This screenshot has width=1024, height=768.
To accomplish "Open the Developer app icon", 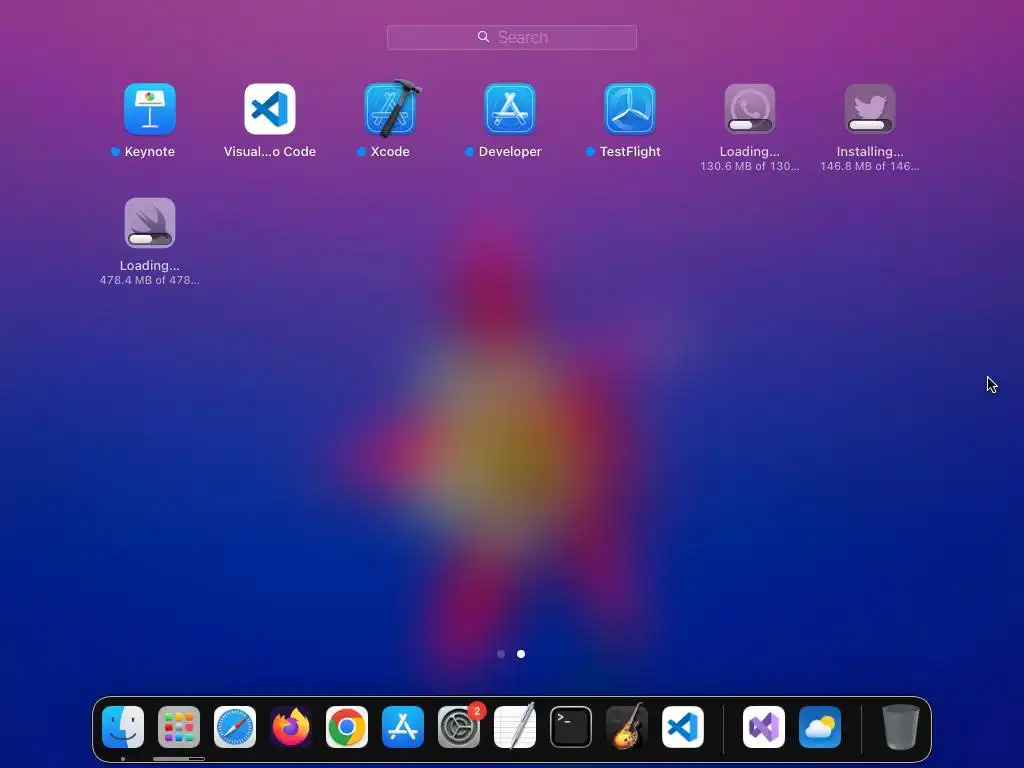I will pos(510,108).
